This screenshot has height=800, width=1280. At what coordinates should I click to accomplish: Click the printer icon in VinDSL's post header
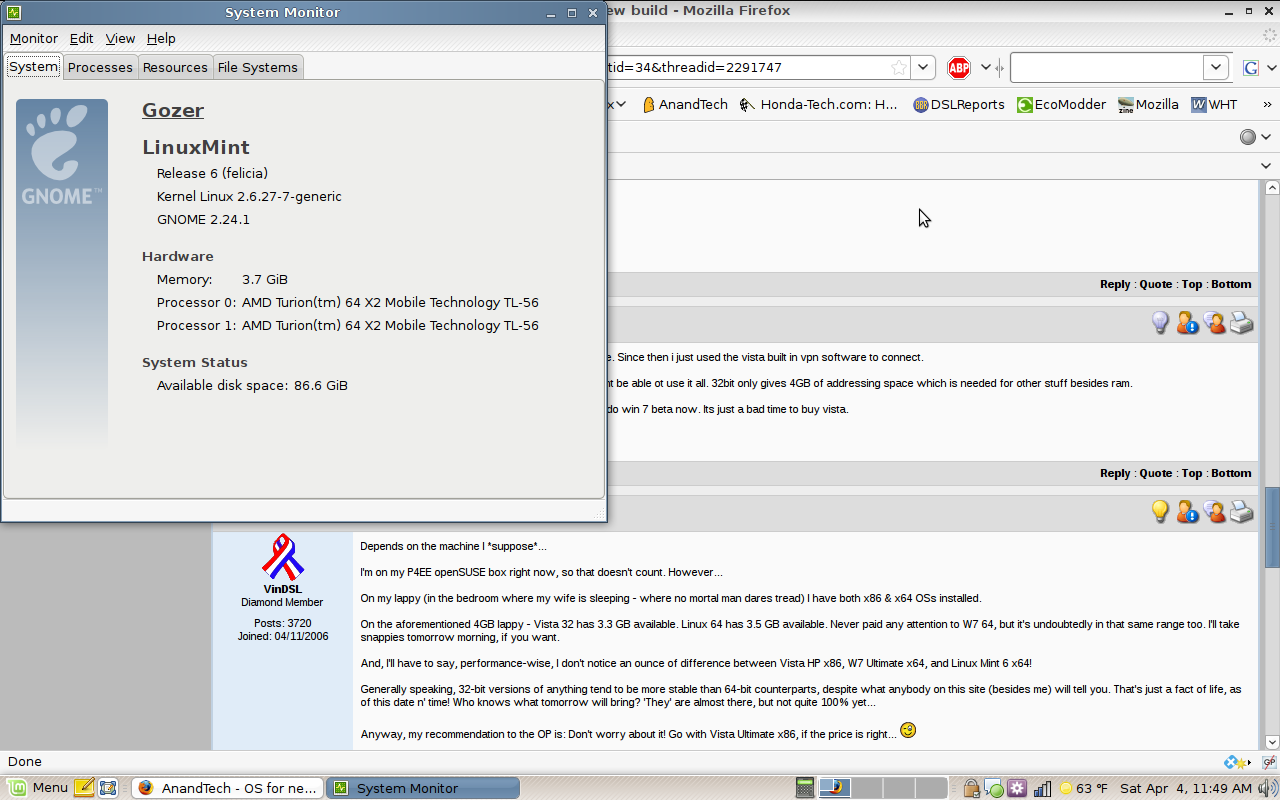[x=1241, y=512]
